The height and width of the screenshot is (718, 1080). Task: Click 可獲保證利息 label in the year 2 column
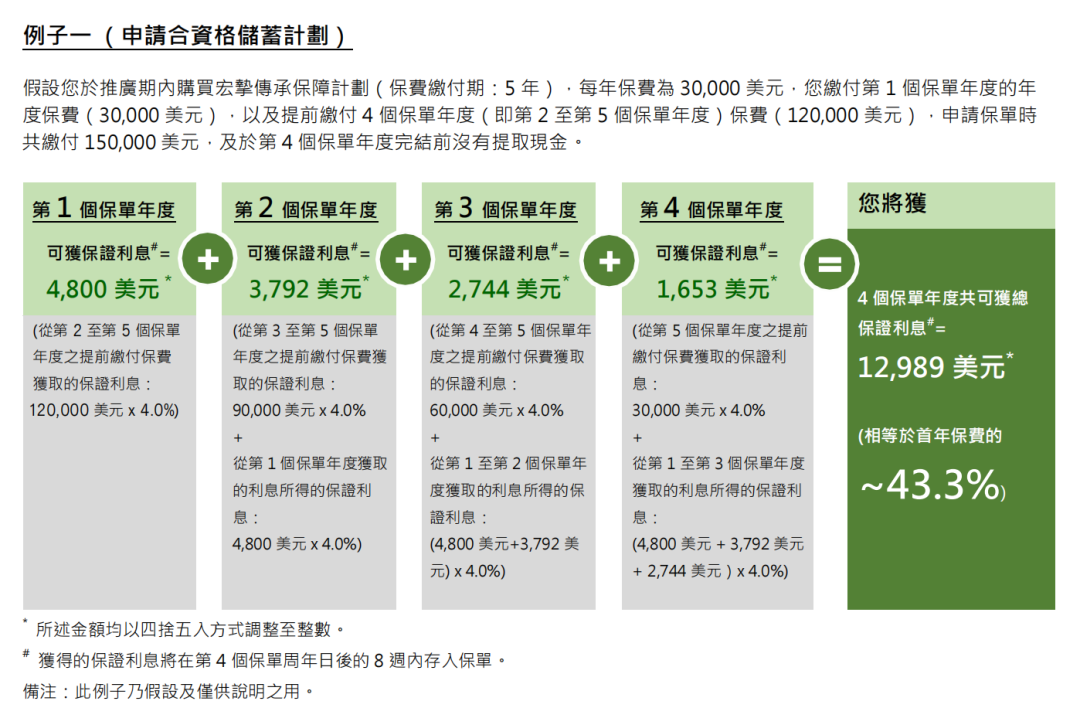[x=308, y=253]
